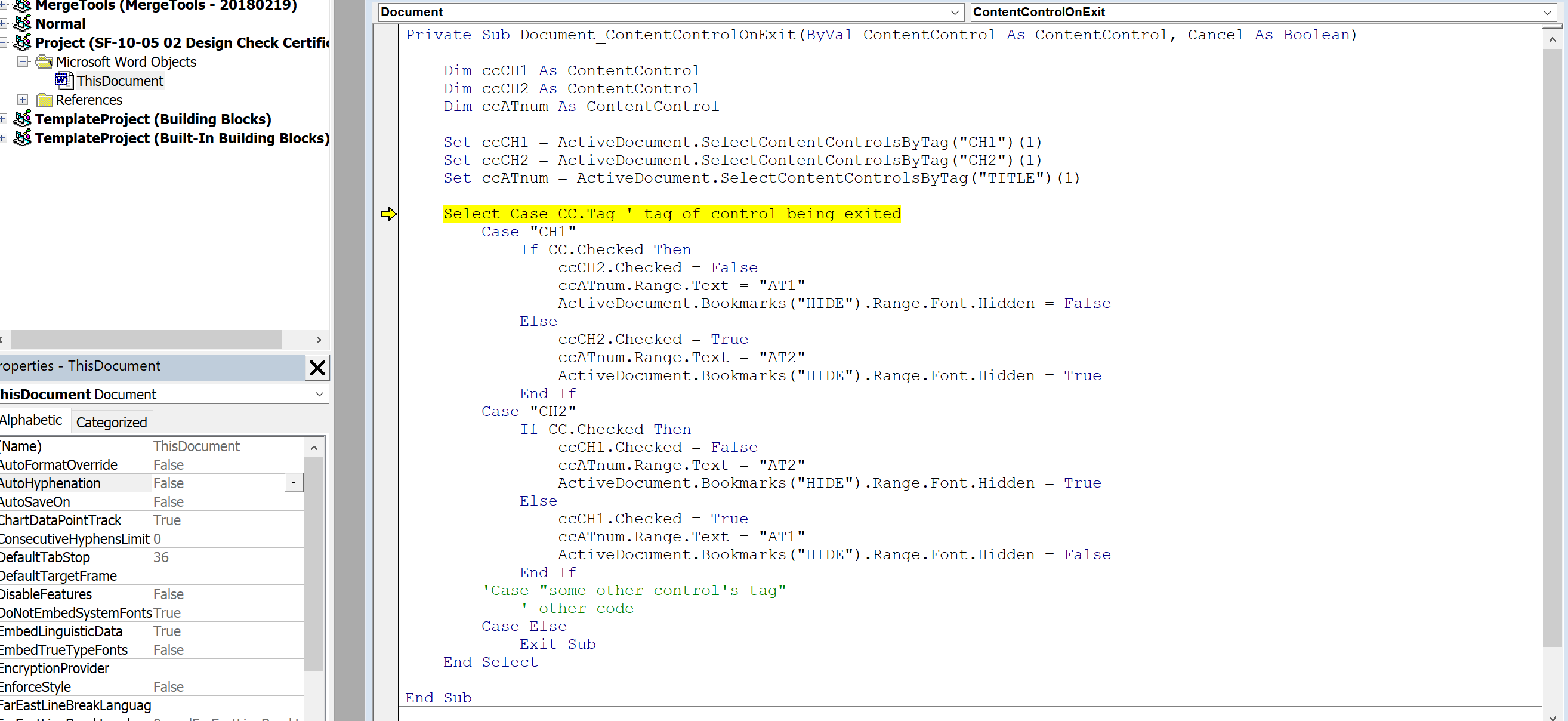Open the ContentControlOnExit procedure dropdown
This screenshot has height=721, width=1568.
coord(1547,12)
